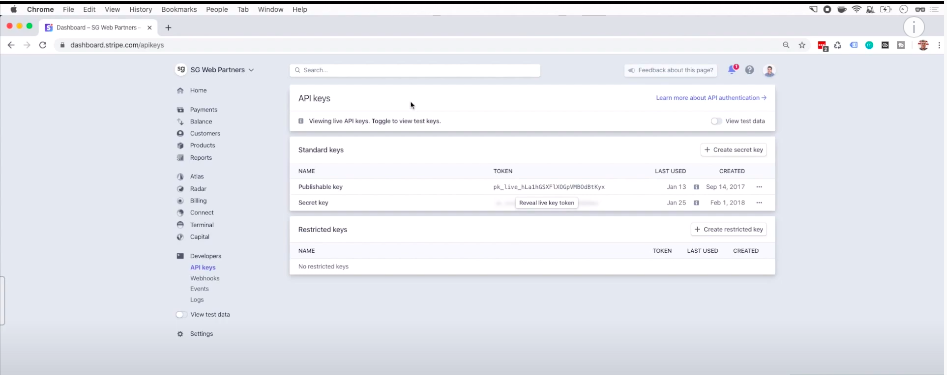Open Bookmarks menu
Screen dimensions: 947x375
click(179, 10)
